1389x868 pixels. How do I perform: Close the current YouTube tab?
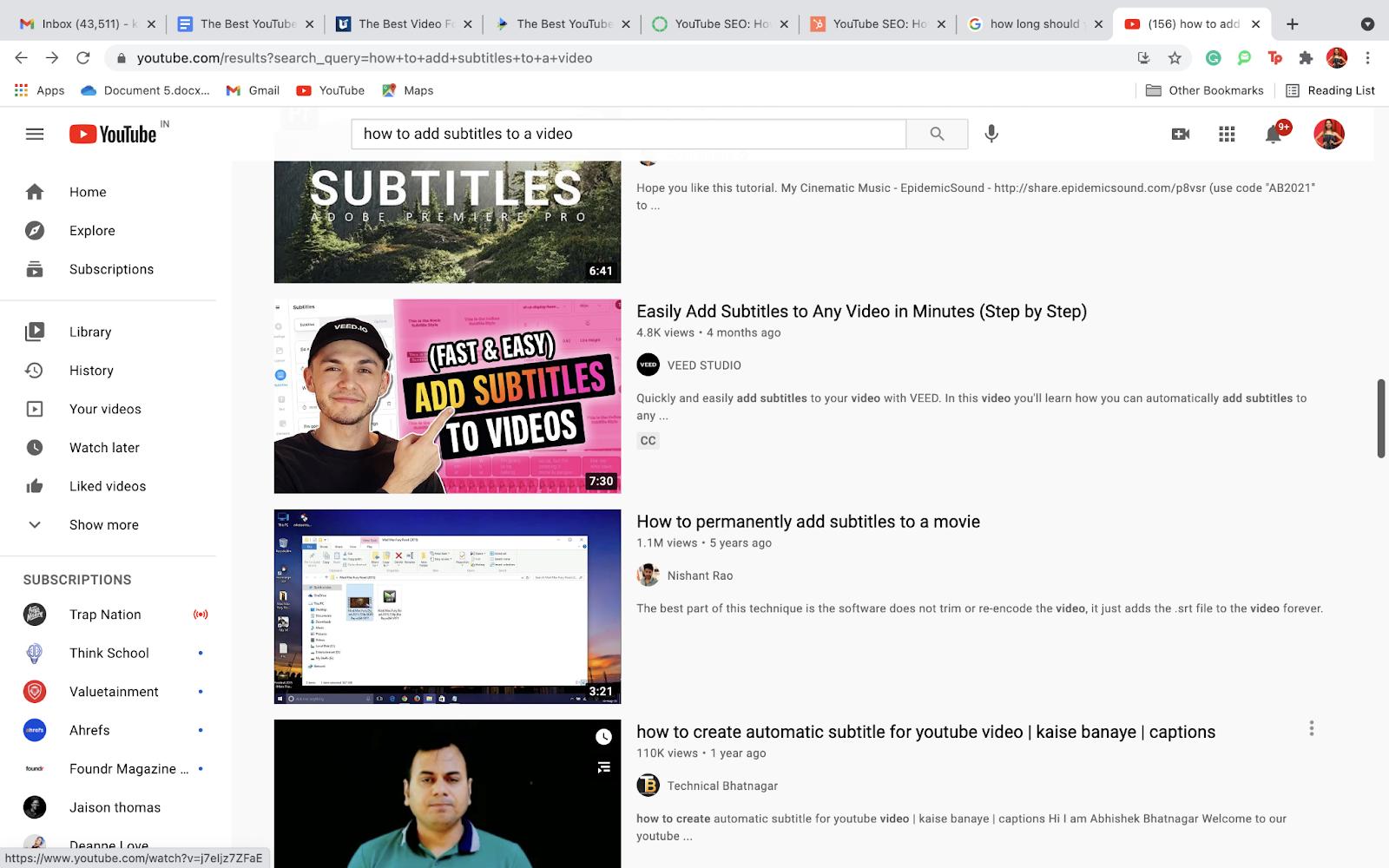point(1255,24)
